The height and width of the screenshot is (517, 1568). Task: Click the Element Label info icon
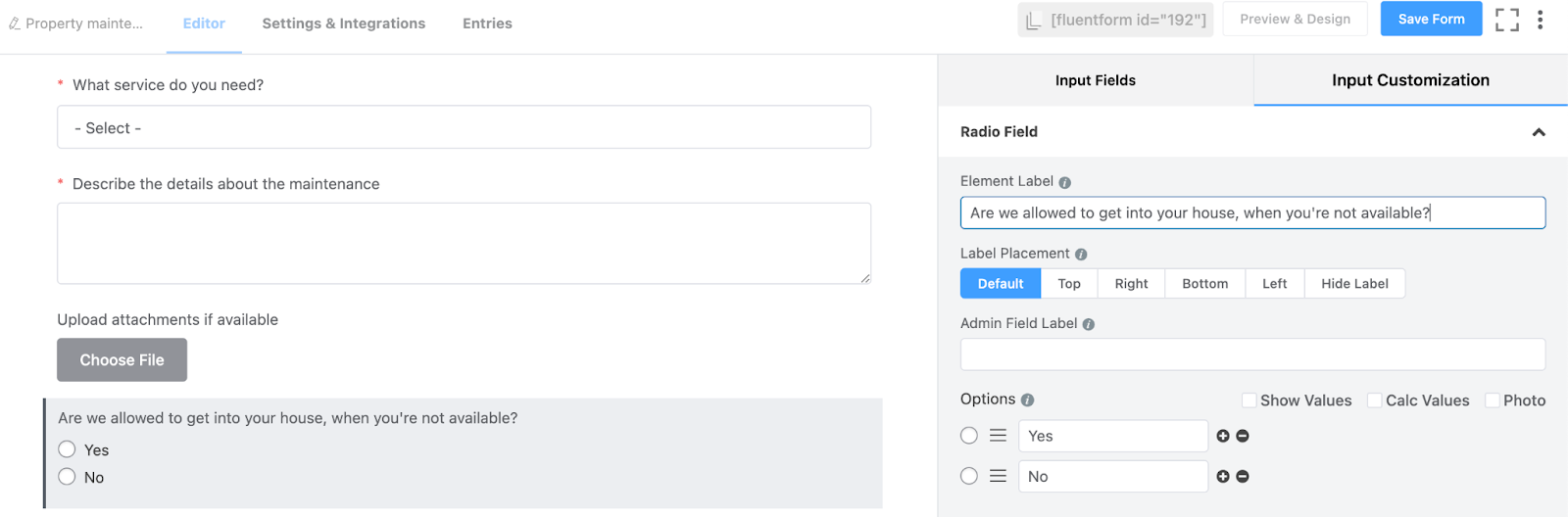1065,182
